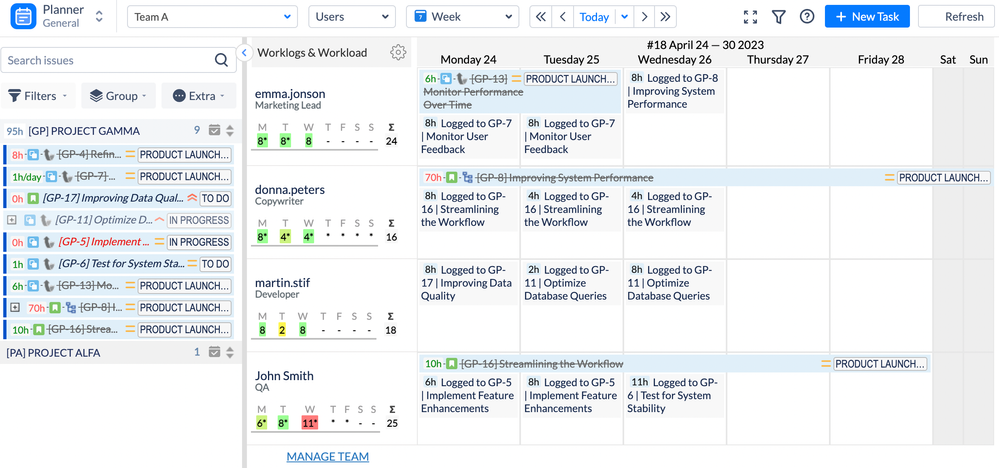Select GP-5 Implement issue in sidebar
This screenshot has width=999, height=468.
pyautogui.click(x=119, y=242)
